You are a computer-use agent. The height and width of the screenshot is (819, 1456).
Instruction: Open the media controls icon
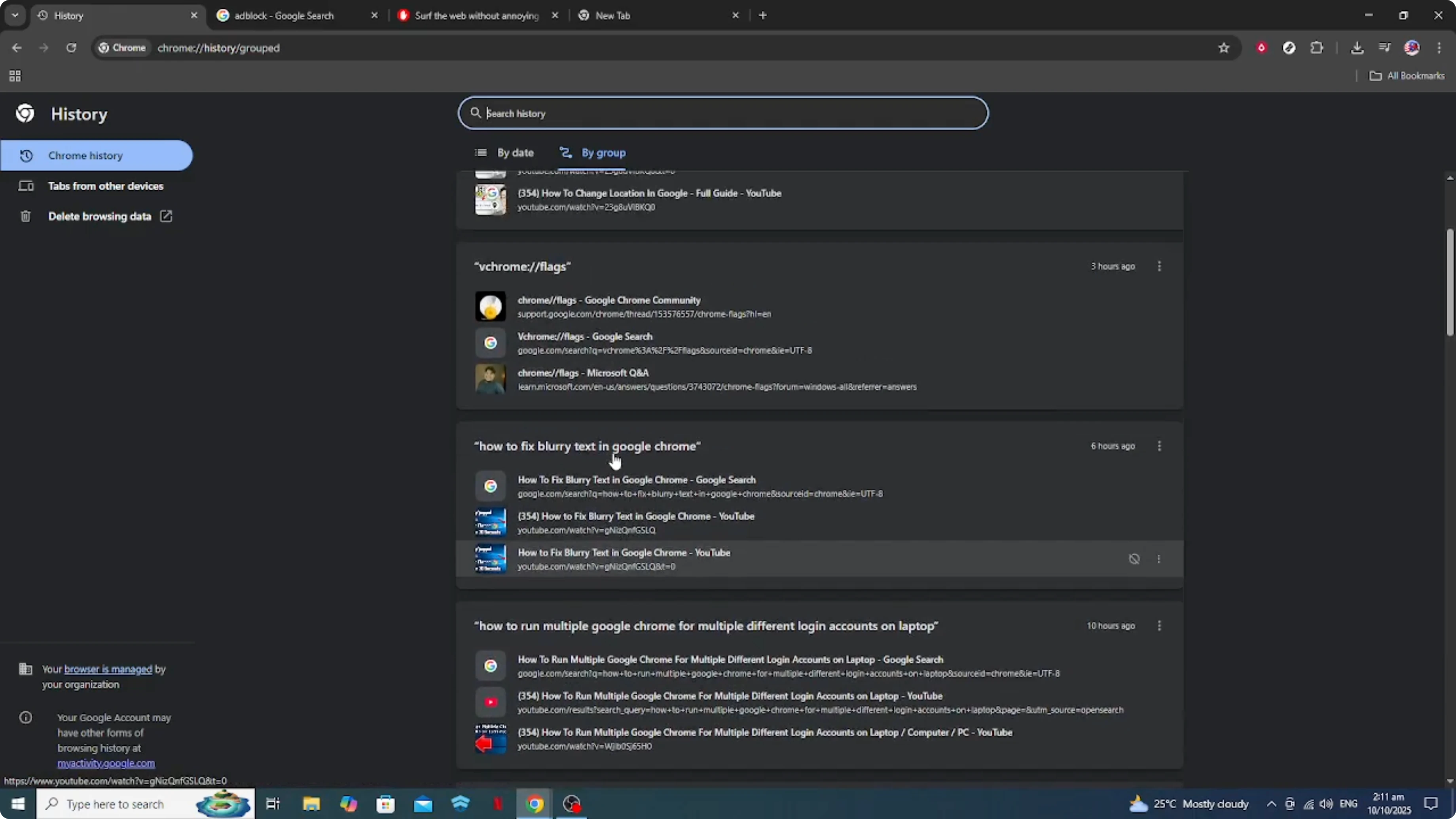(1385, 47)
